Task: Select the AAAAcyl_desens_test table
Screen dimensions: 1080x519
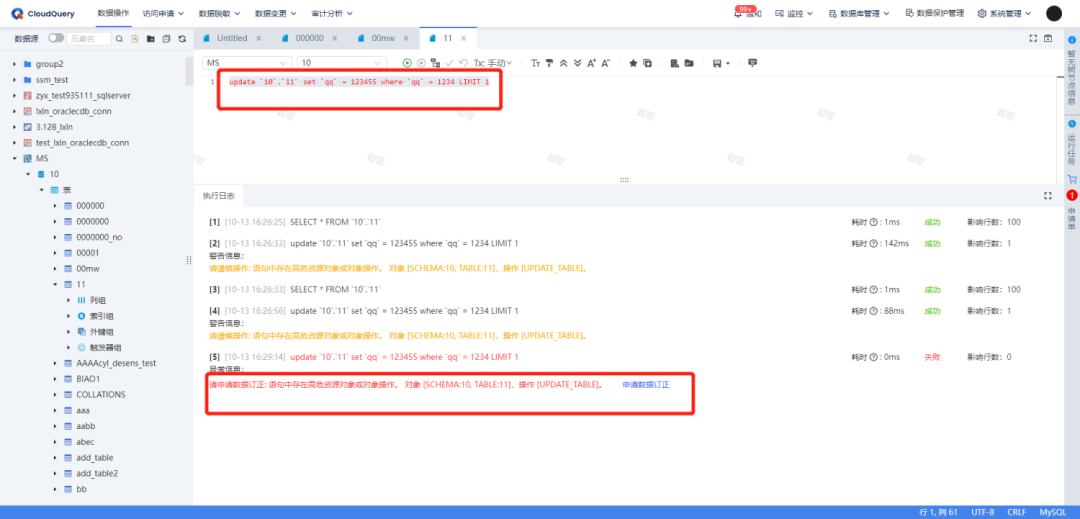Action: 114,363
